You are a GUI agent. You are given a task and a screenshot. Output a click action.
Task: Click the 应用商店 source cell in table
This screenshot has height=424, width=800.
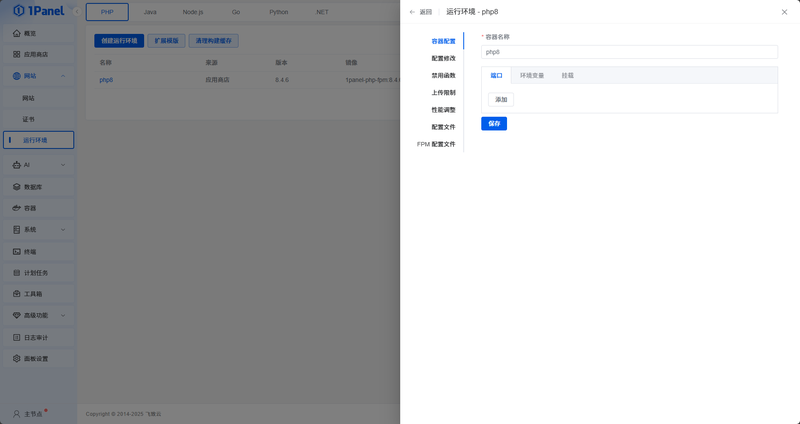[217, 80]
